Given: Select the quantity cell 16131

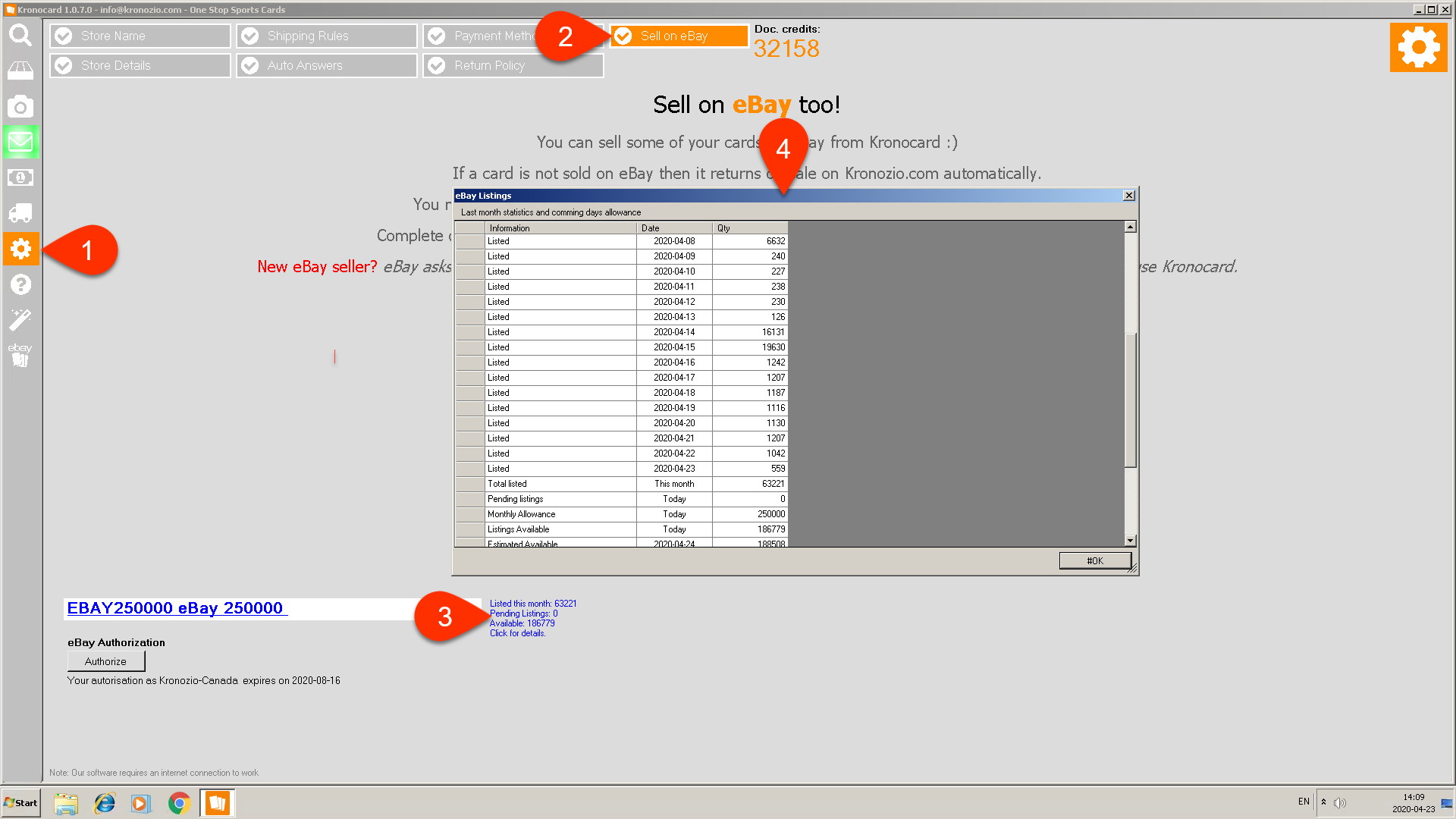Looking at the screenshot, I should 750,332.
